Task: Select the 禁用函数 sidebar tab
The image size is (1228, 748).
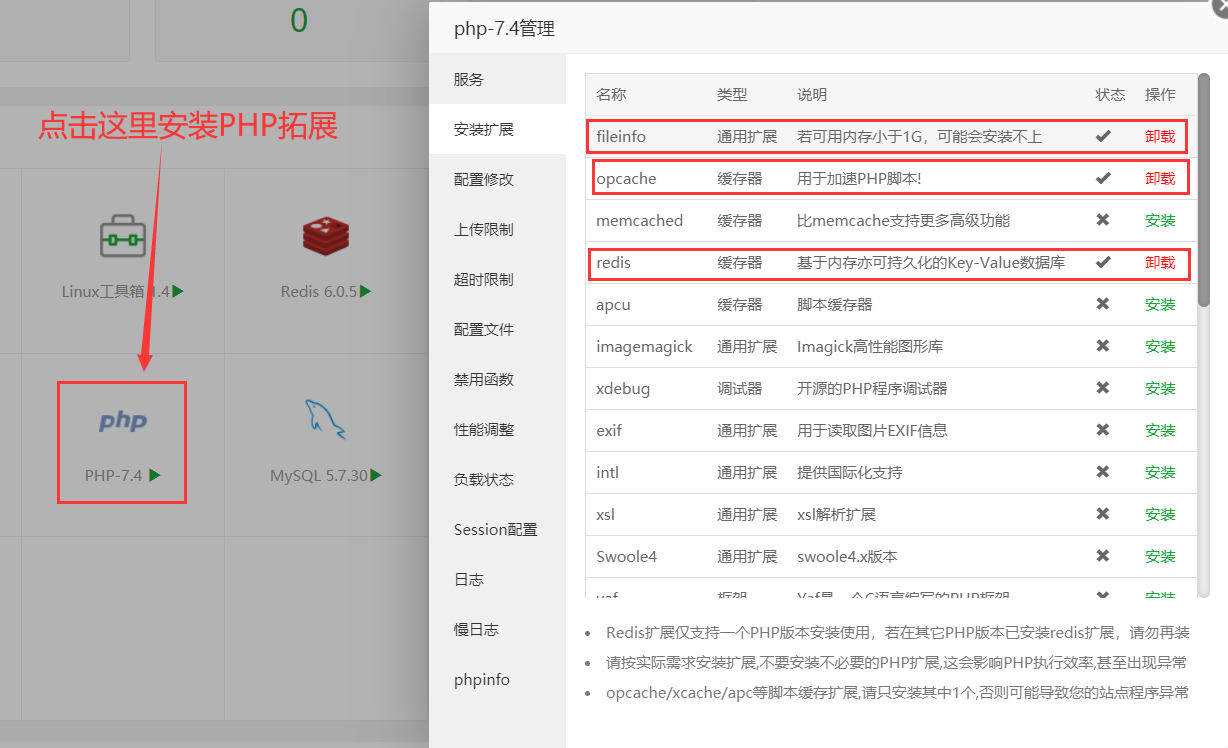Action: (484, 380)
